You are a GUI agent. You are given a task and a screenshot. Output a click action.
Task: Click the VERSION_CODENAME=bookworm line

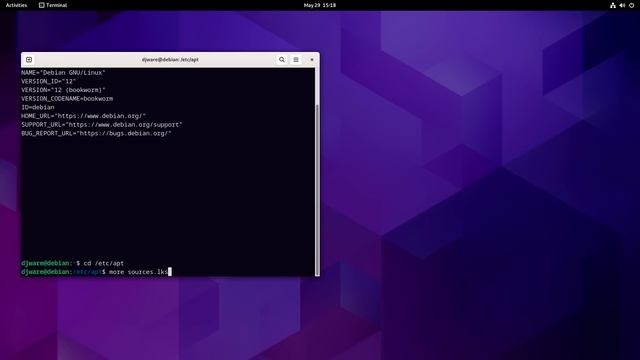click(x=67, y=99)
